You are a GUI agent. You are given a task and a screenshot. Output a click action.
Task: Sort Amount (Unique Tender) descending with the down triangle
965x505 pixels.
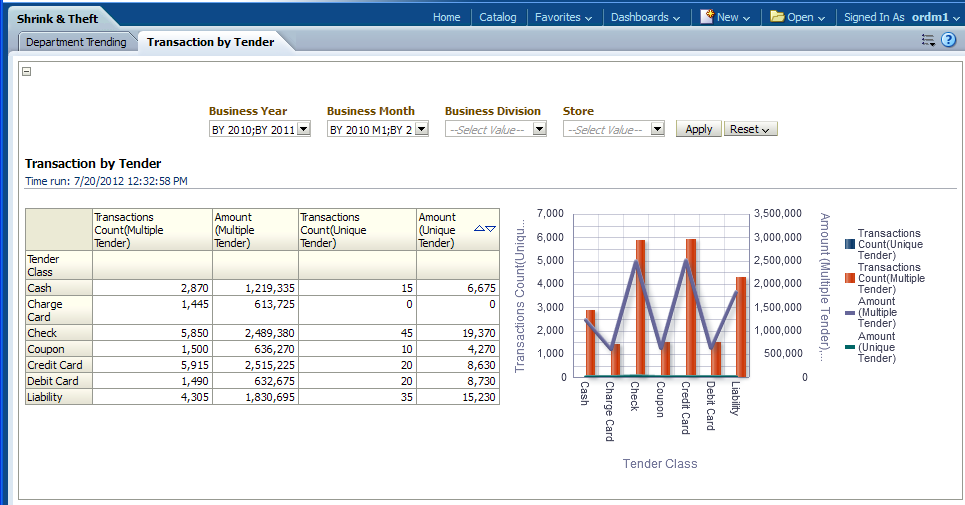(491, 229)
